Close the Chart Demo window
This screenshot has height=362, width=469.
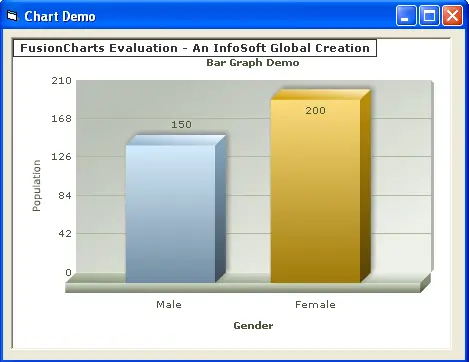pyautogui.click(x=452, y=16)
